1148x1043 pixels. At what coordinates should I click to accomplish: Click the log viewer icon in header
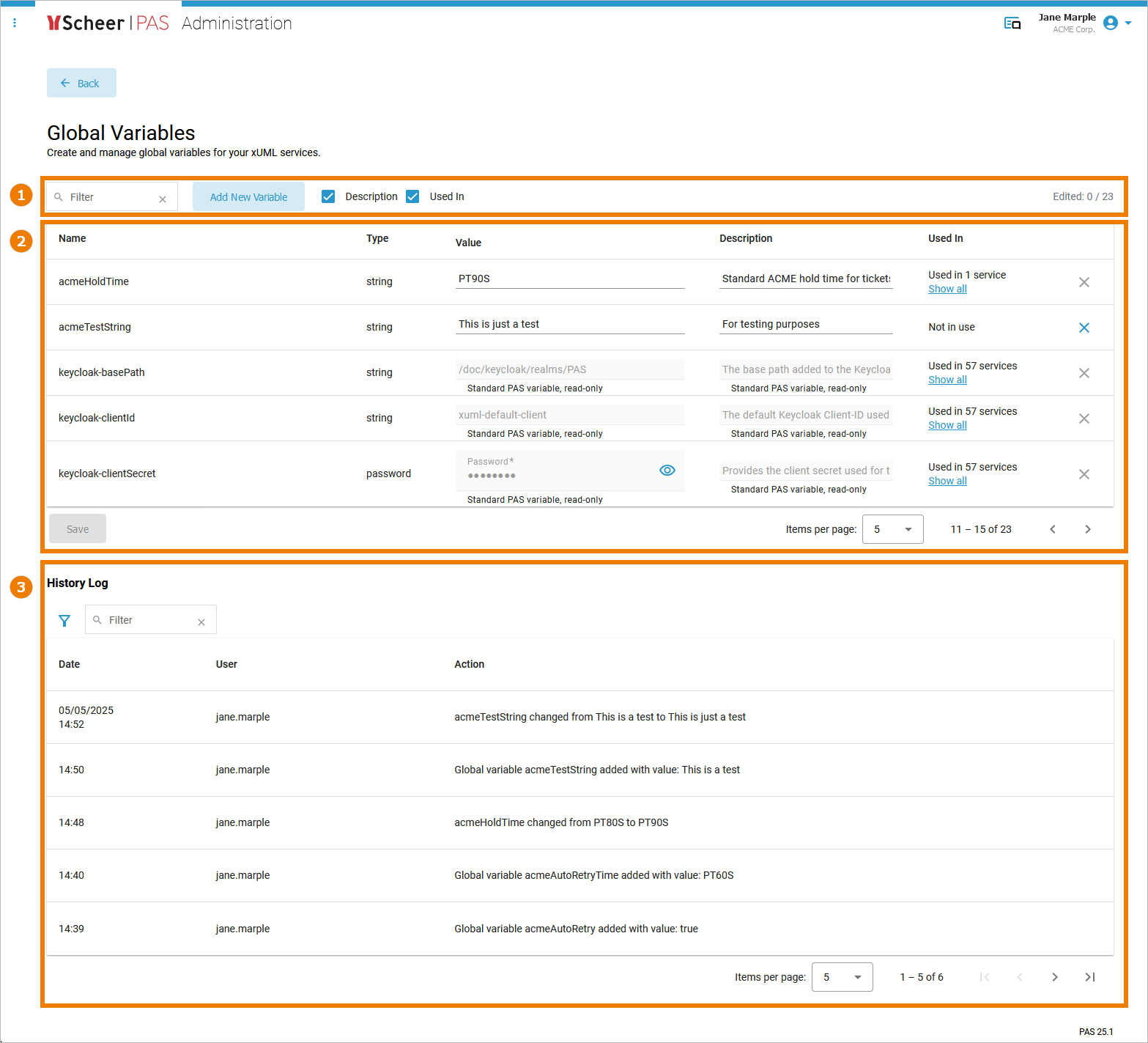(x=1012, y=23)
